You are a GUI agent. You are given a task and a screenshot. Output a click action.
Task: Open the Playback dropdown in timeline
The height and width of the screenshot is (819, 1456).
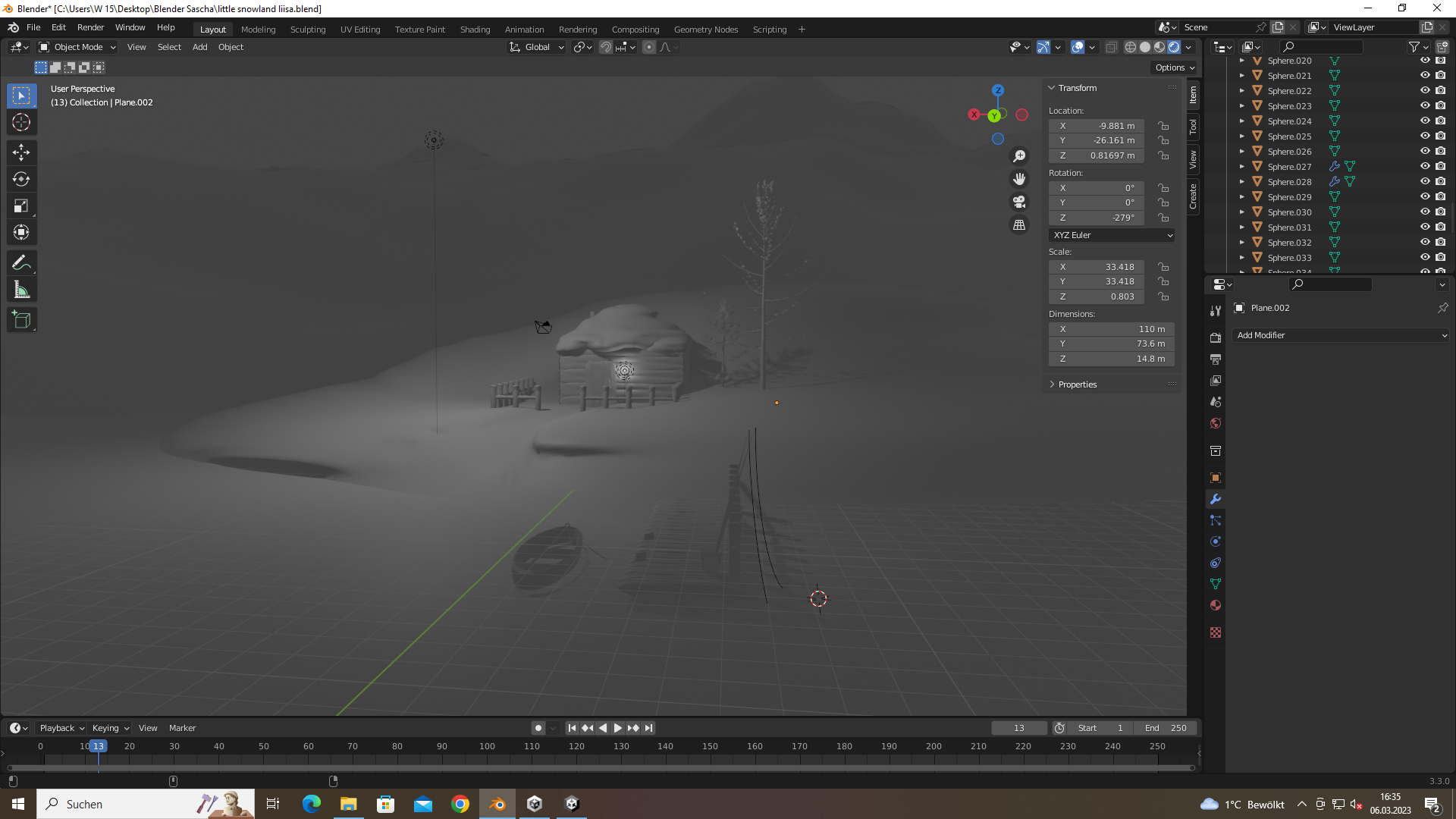pyautogui.click(x=61, y=728)
